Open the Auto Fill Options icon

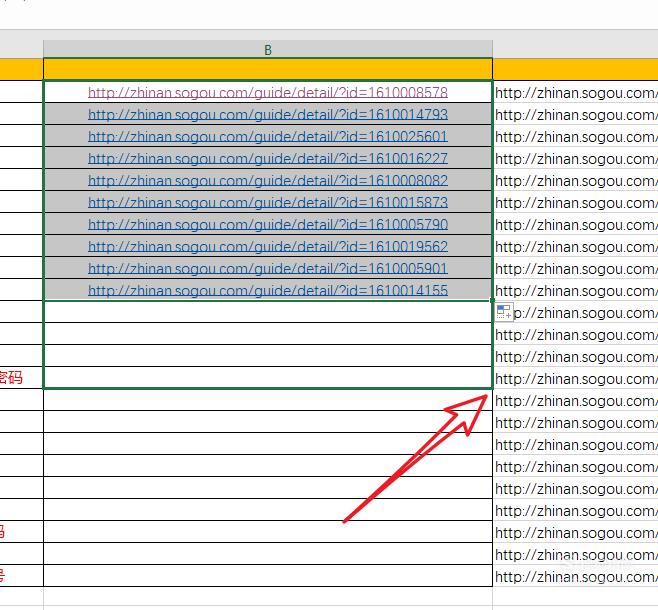click(504, 312)
